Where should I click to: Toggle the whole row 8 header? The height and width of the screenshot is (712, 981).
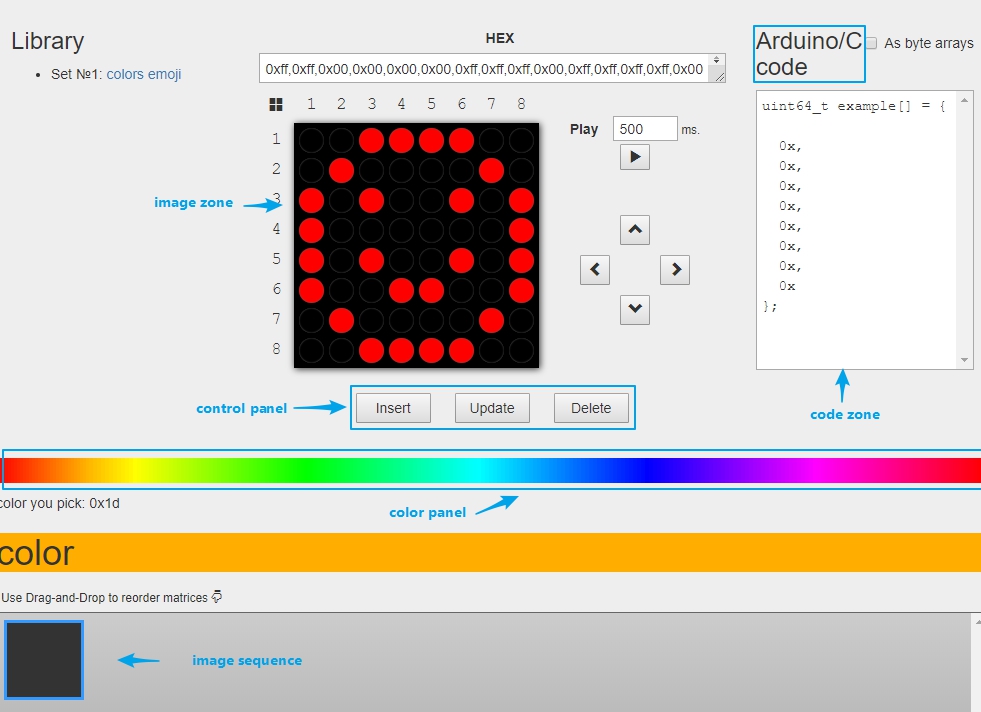(x=276, y=349)
